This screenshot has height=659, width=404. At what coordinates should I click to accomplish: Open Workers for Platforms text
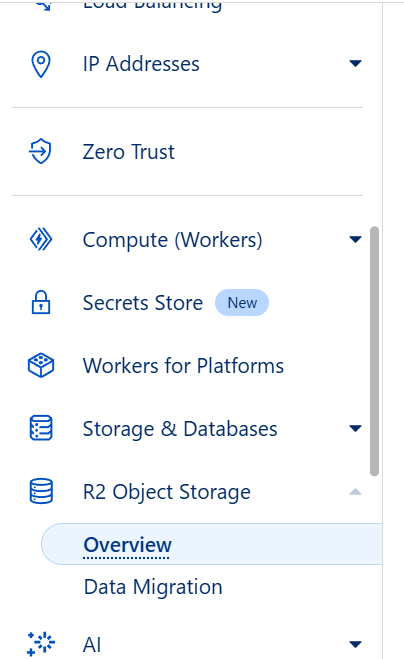click(183, 366)
